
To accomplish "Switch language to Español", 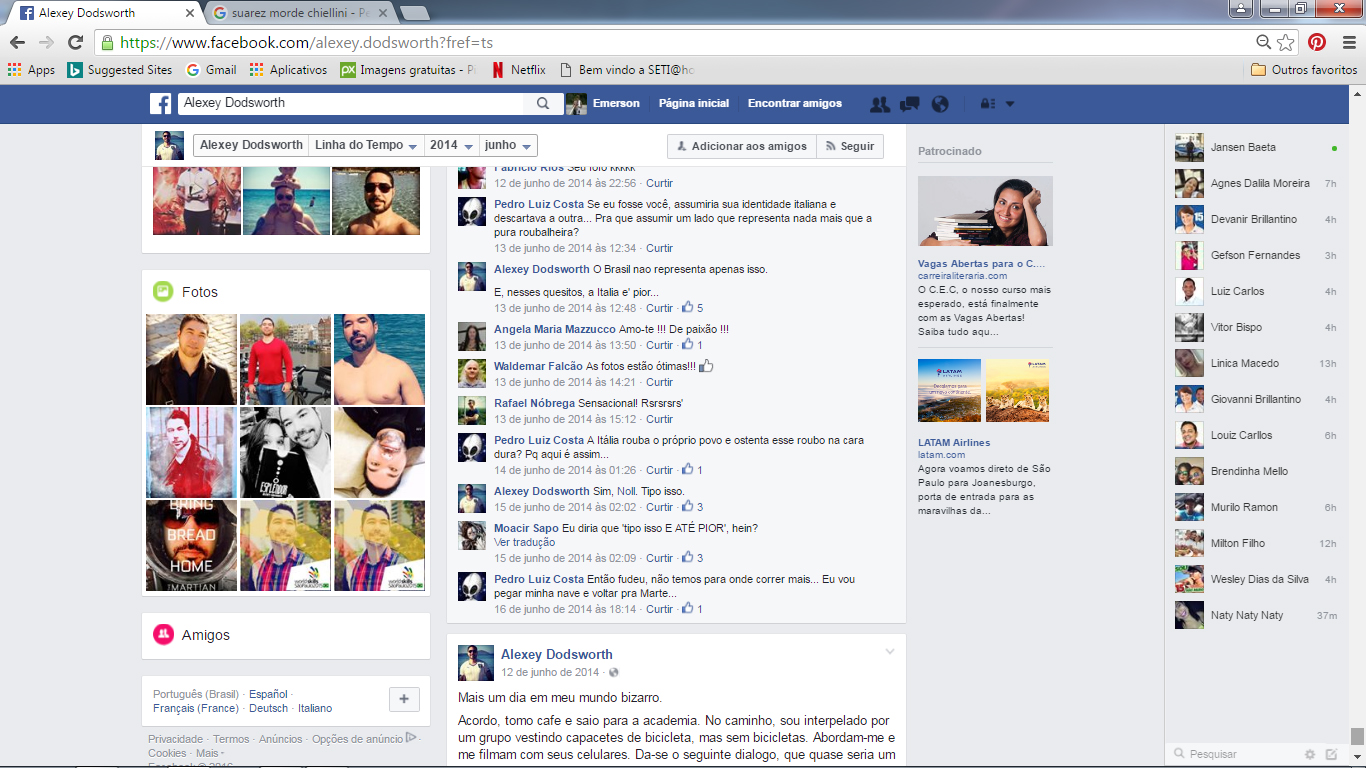I will pos(268,694).
